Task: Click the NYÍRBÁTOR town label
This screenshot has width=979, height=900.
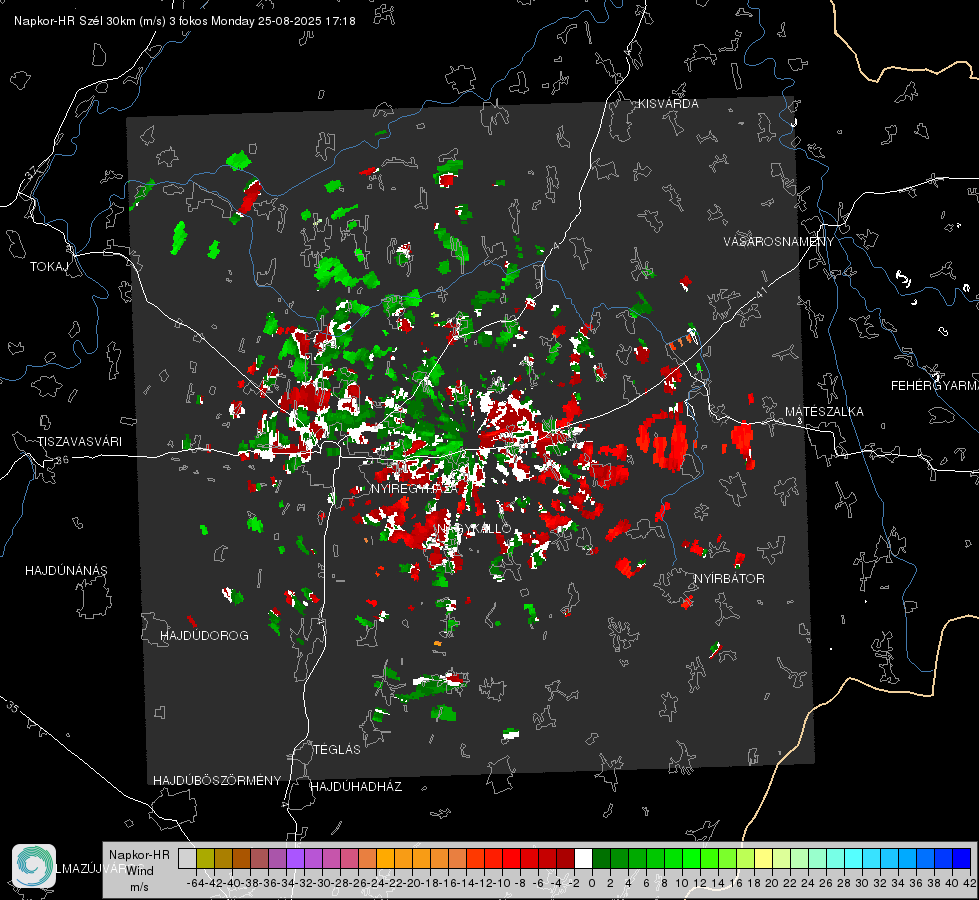Action: [x=729, y=579]
